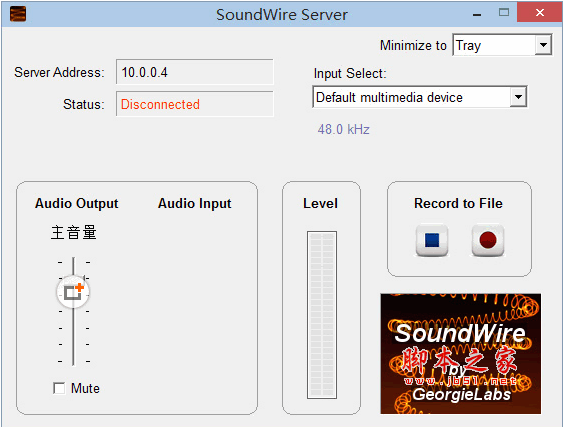Click the Level heading
Screen dimensions: 563x427
pos(320,203)
